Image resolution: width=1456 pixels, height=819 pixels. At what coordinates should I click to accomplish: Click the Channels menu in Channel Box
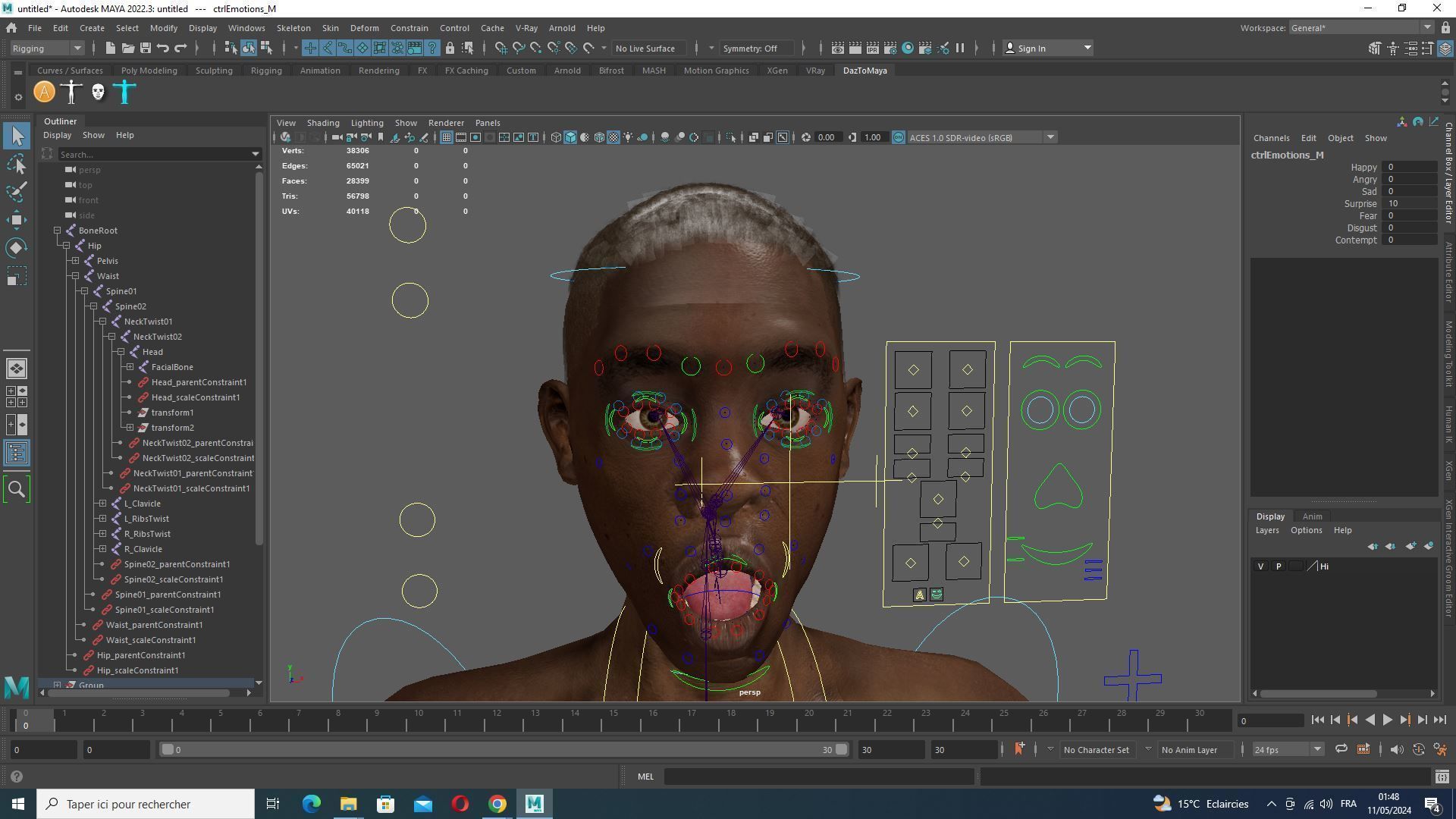click(1271, 138)
